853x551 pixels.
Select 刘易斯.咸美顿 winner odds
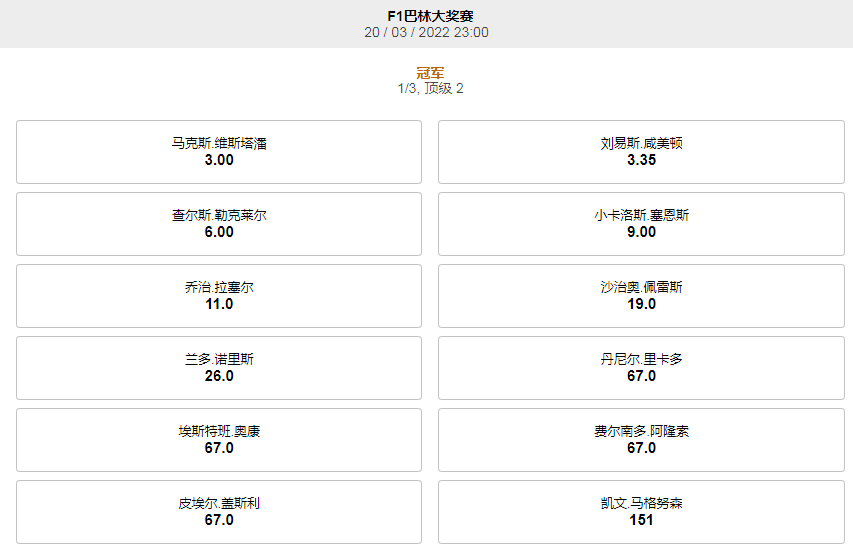click(x=641, y=152)
